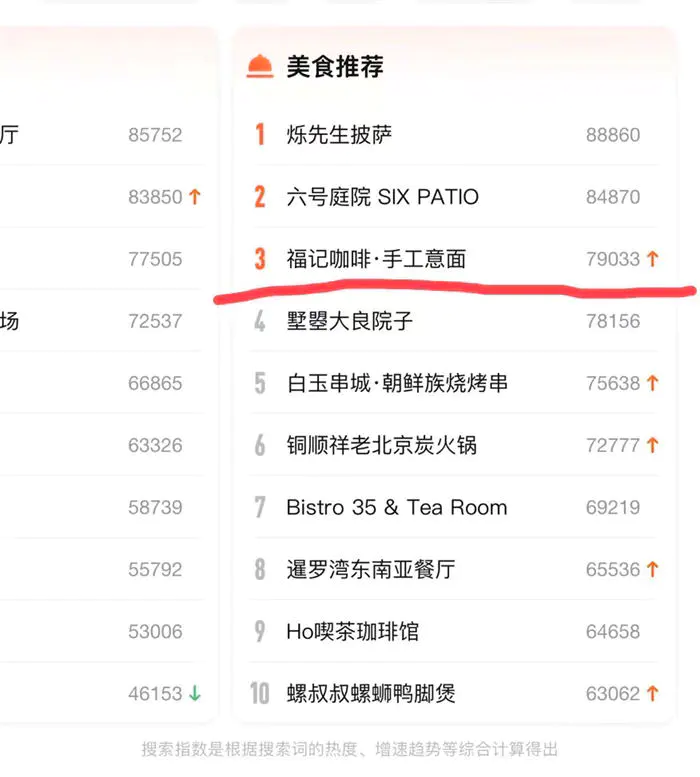Click the up arrow beside 63062
700x777 pixels.
[653, 693]
